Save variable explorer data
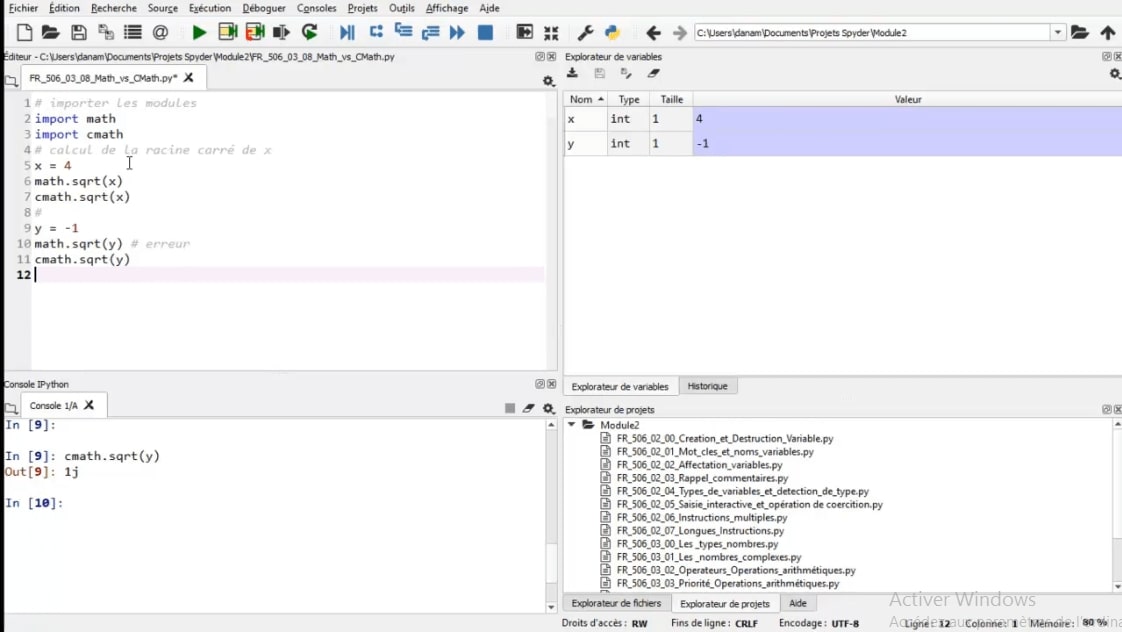Screen dimensions: 1122x632 pos(600,73)
